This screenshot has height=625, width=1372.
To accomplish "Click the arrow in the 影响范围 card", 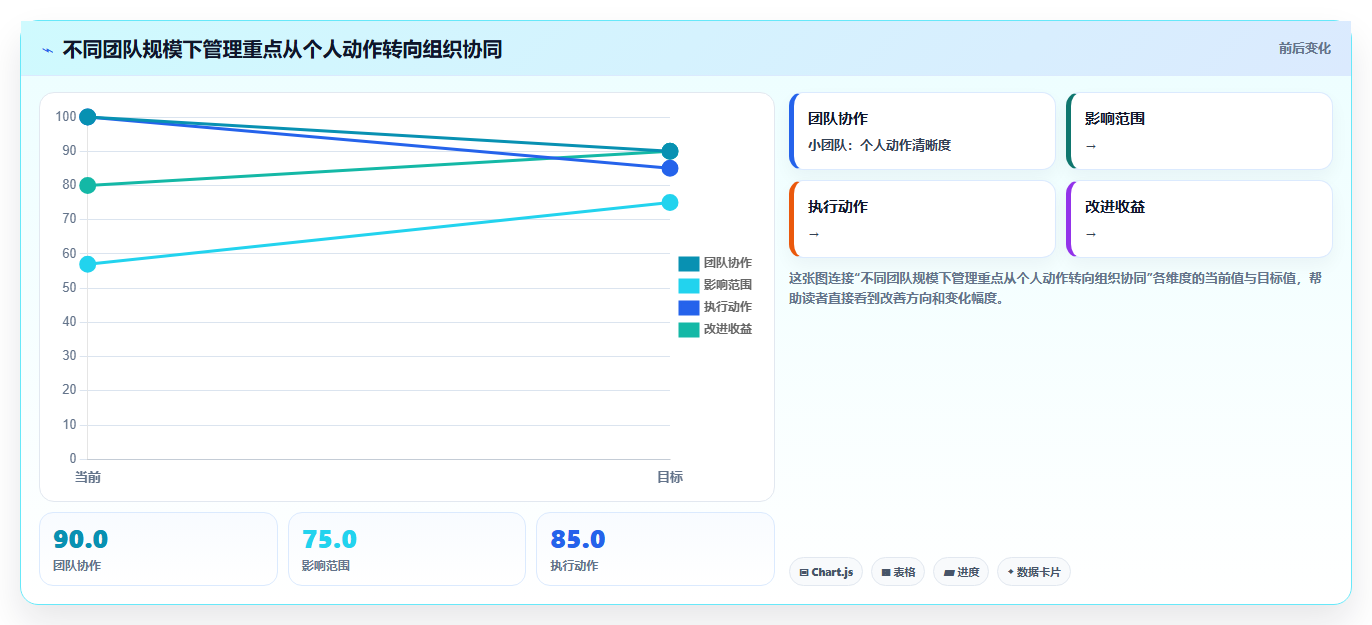I will click(x=1091, y=145).
